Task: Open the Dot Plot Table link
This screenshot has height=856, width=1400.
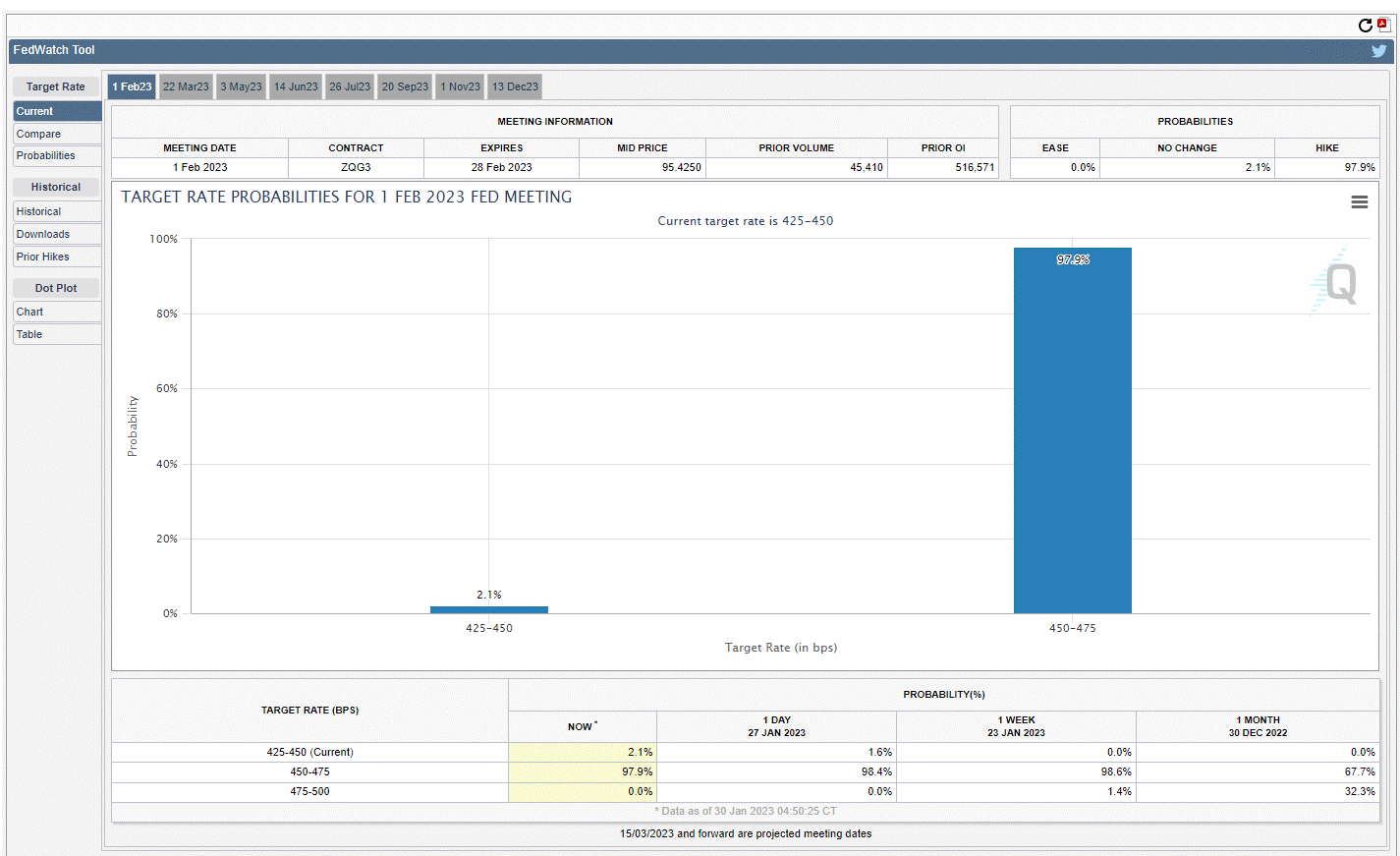Action: pyautogui.click(x=57, y=334)
